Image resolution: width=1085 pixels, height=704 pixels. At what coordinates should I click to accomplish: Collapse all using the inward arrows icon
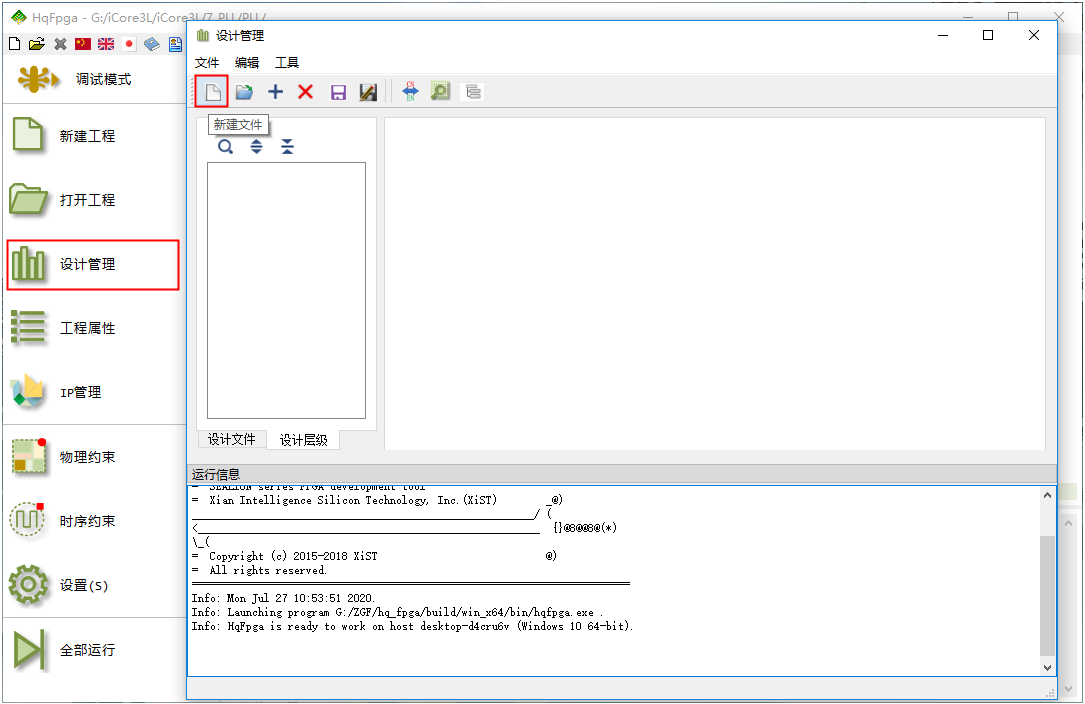[288, 147]
